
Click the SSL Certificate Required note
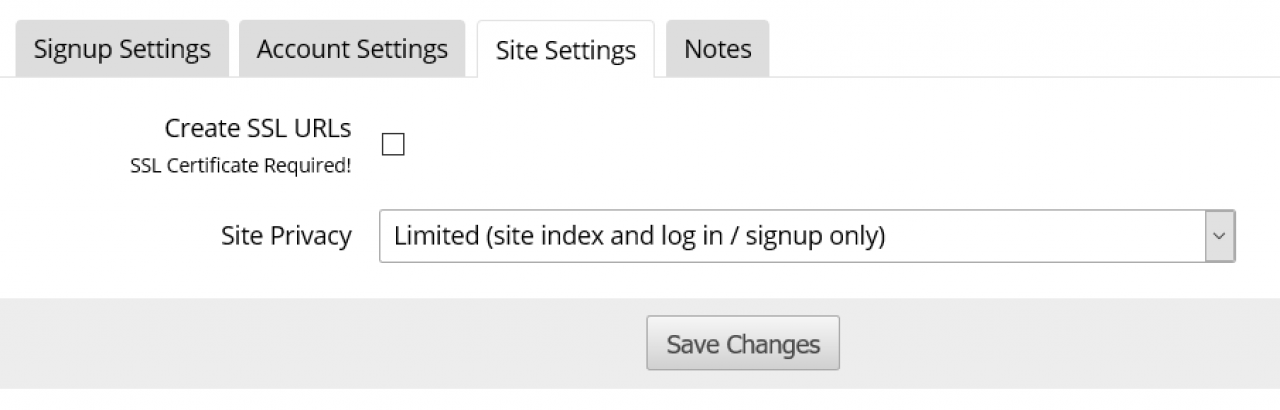coord(240,166)
